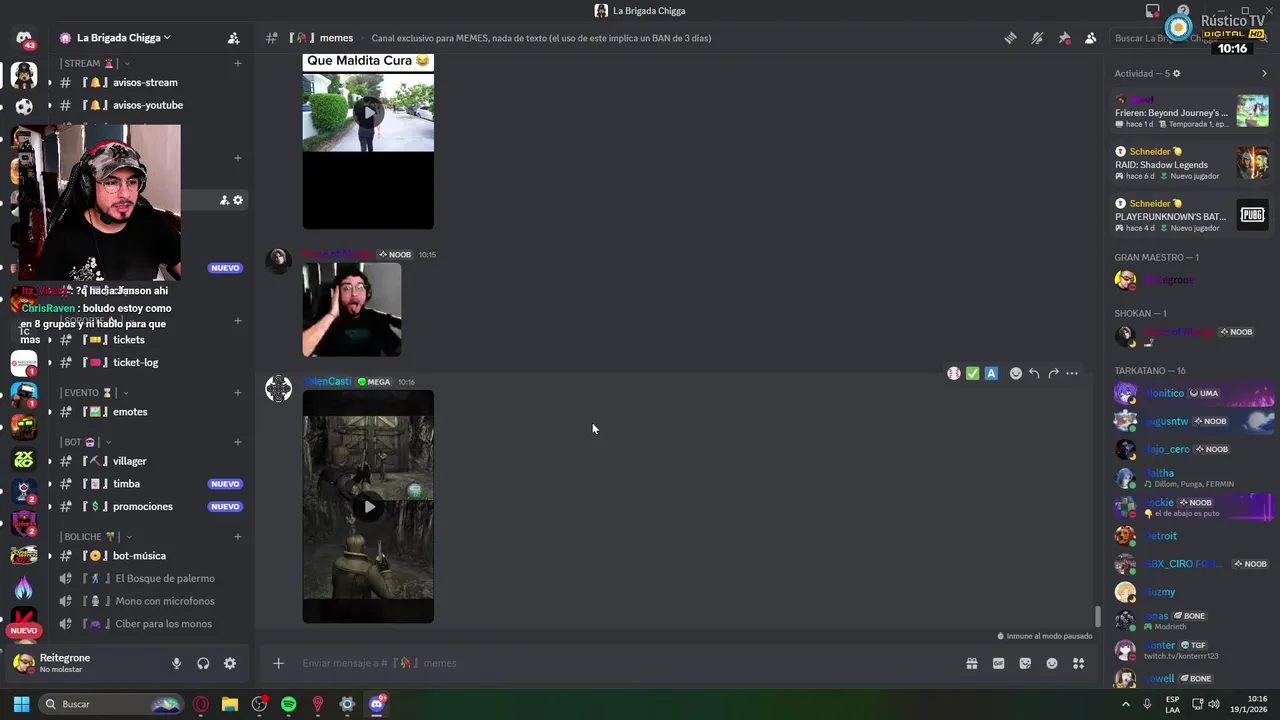Screen dimensions: 1280x720
Task: Open the excited man GIF thumbnail
Action: pyautogui.click(x=352, y=309)
